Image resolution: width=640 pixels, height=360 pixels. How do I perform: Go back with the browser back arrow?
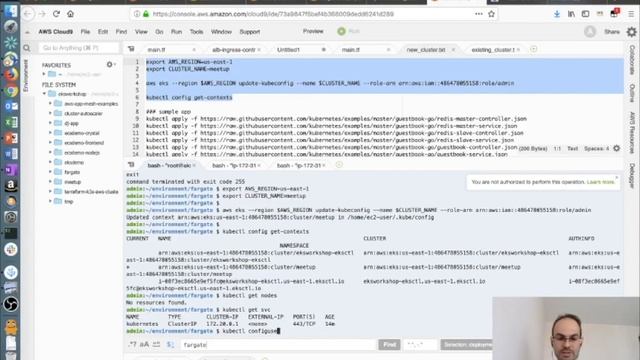click(28, 14)
